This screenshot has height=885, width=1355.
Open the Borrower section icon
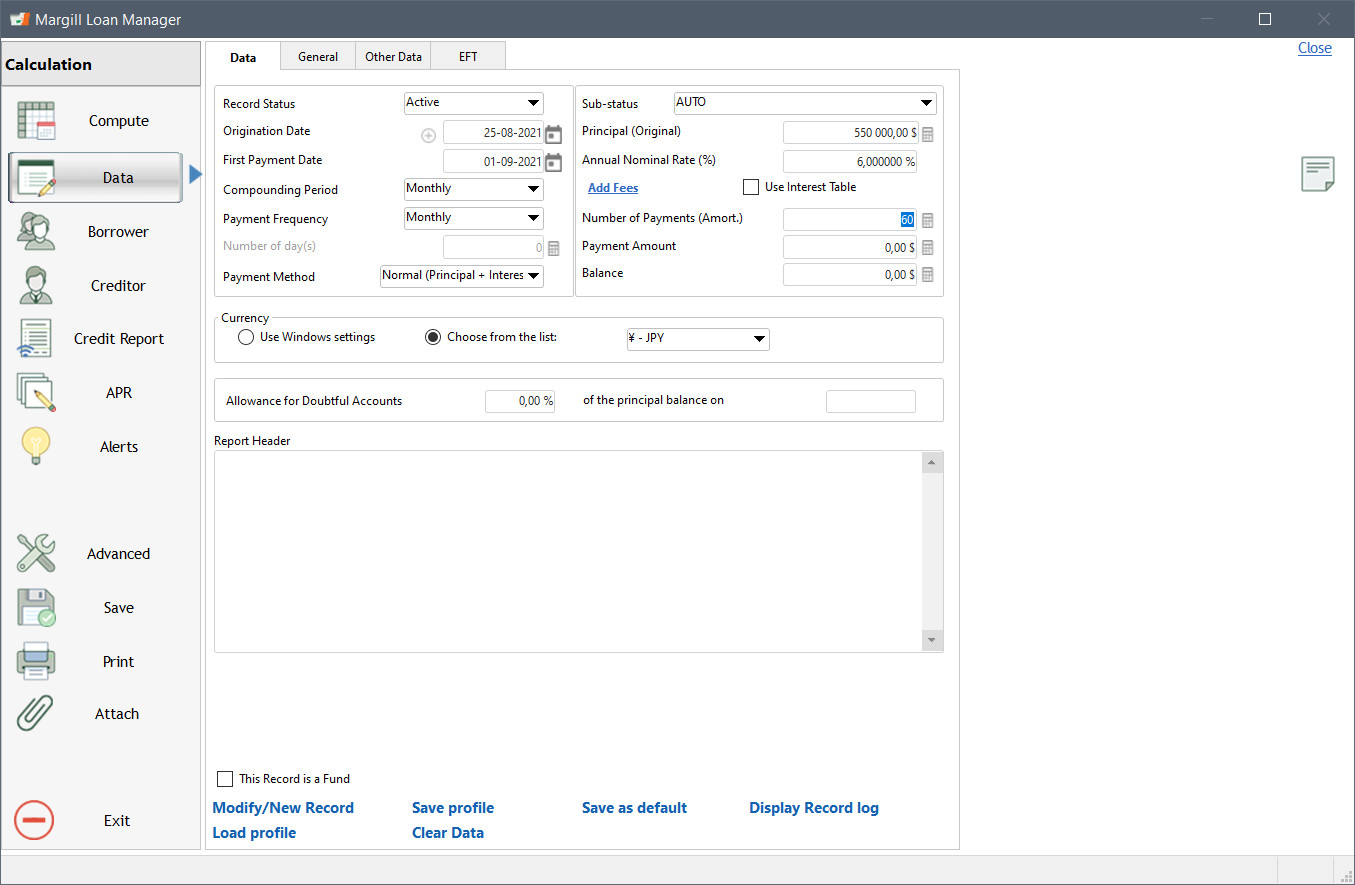tap(37, 232)
